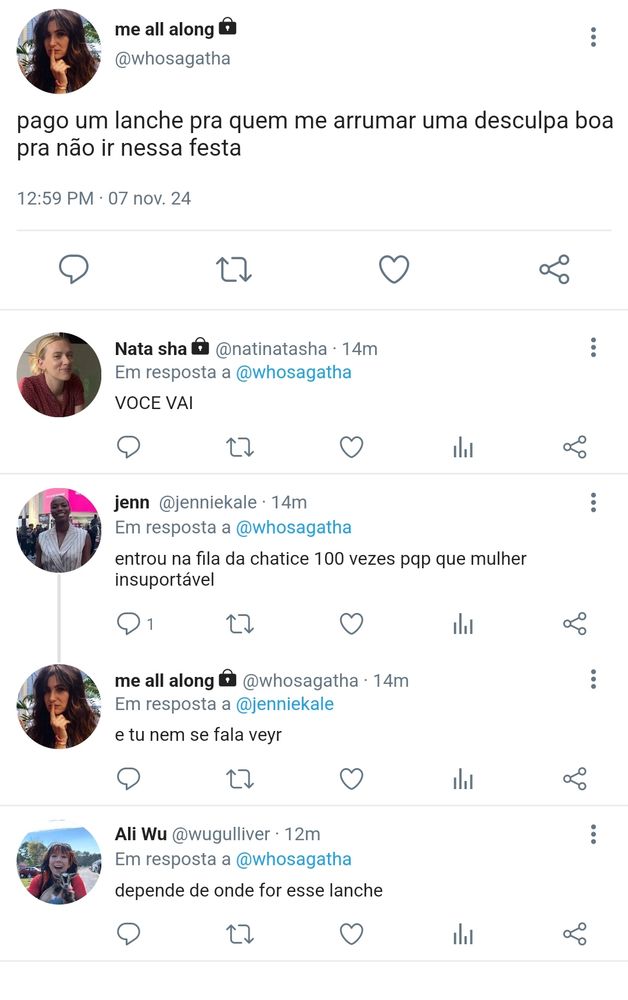628x1000 pixels.
Task: Like the main tweet about the festa
Action: pyautogui.click(x=394, y=269)
